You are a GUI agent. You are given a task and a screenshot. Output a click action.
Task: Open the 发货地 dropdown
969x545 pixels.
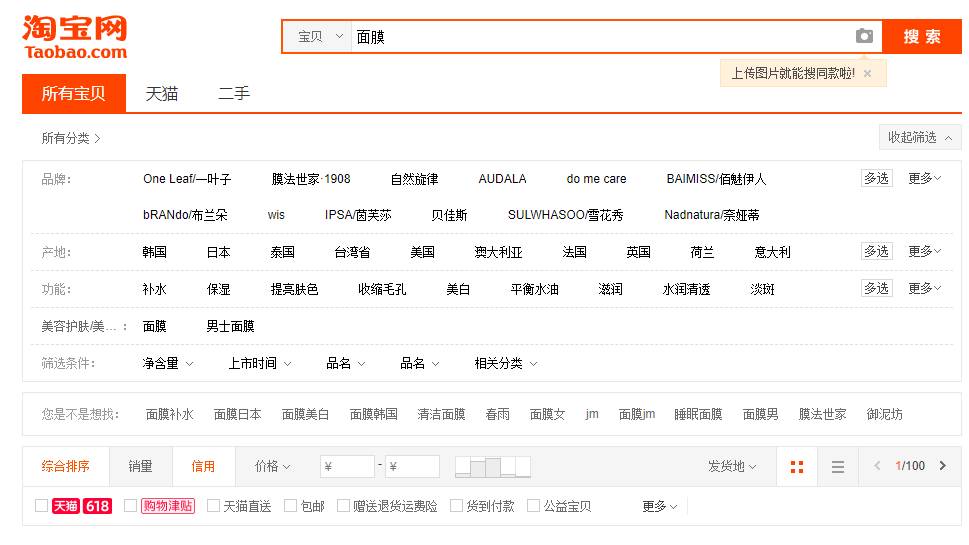pyautogui.click(x=732, y=466)
